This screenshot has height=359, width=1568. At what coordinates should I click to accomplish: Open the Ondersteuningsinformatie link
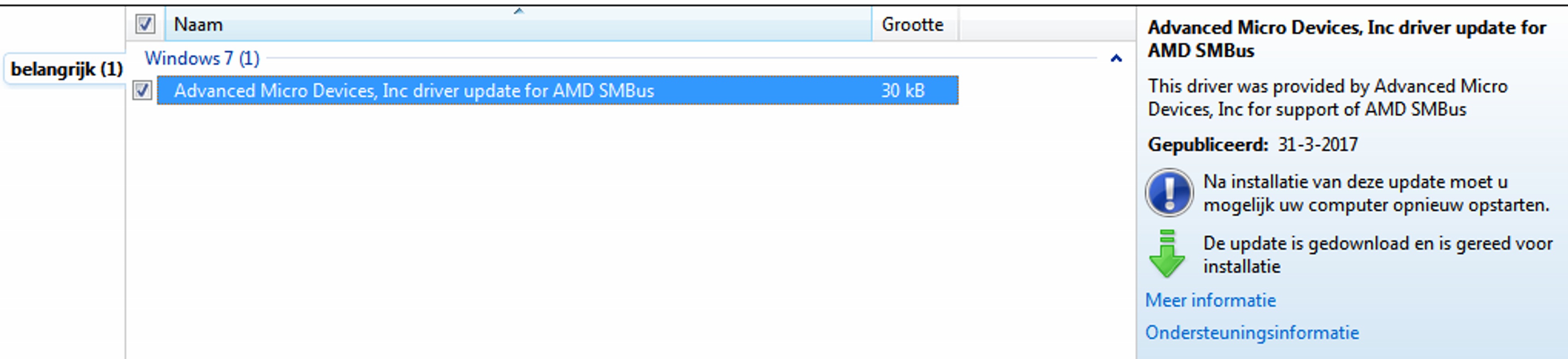click(x=1251, y=333)
